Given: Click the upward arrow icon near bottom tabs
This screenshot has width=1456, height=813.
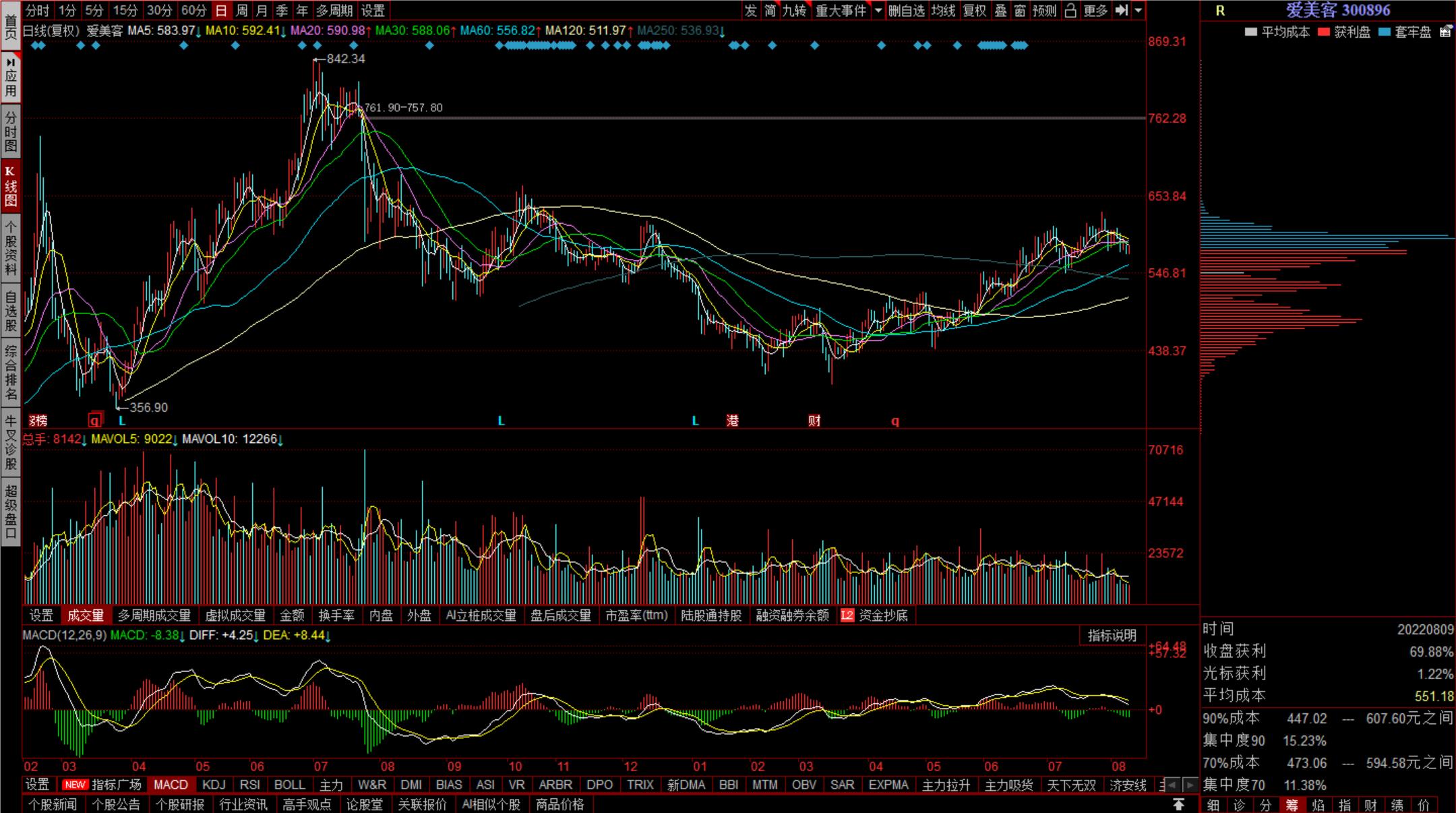Looking at the screenshot, I should click(x=1178, y=804).
